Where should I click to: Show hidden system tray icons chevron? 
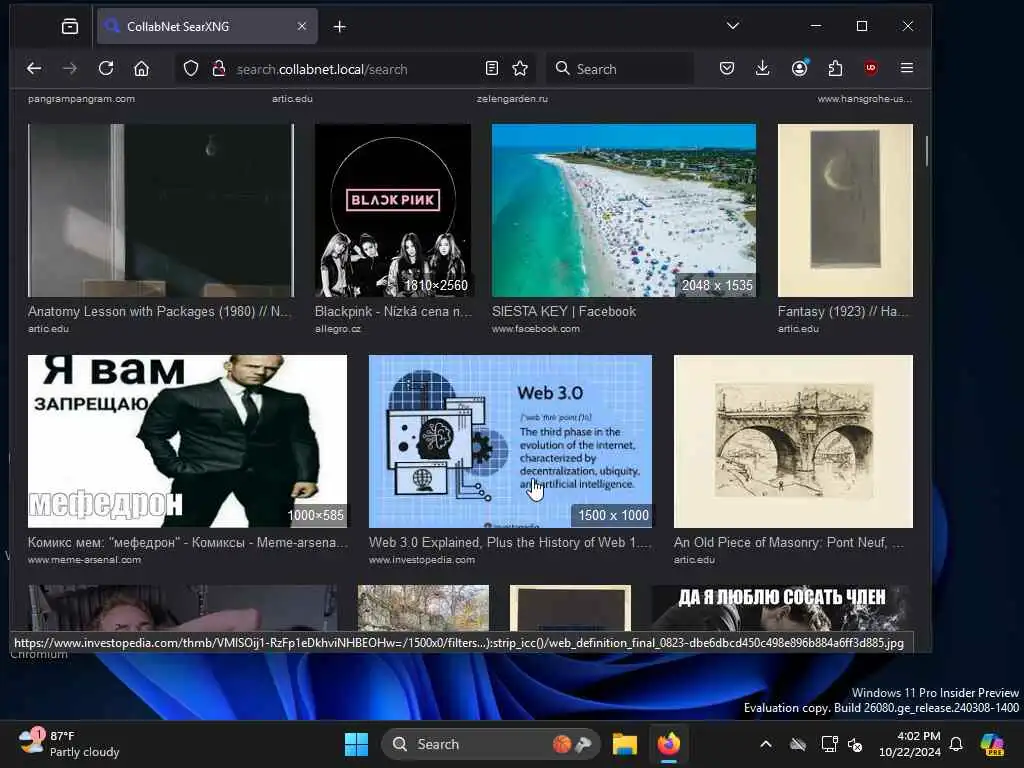765,744
